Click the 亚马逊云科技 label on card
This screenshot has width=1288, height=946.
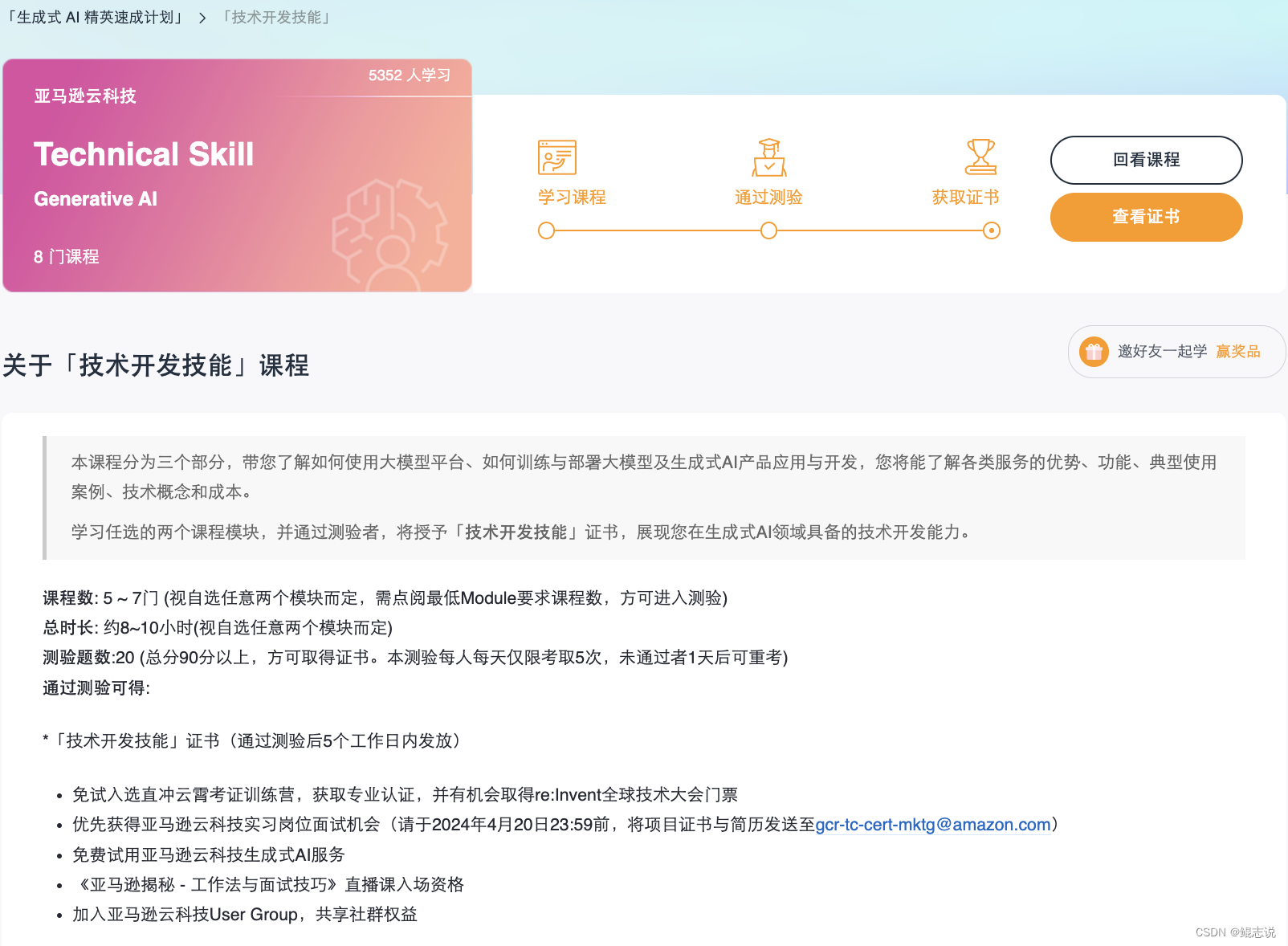[x=85, y=96]
